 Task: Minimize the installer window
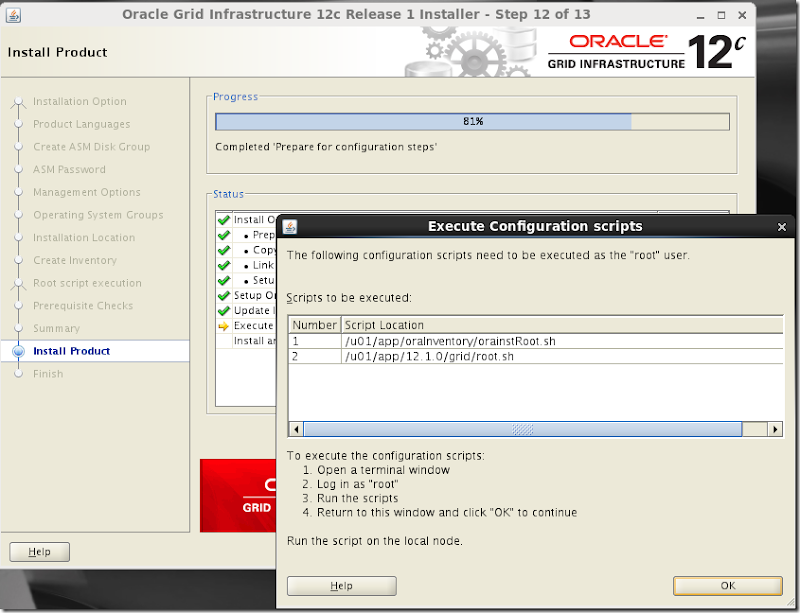(x=701, y=16)
